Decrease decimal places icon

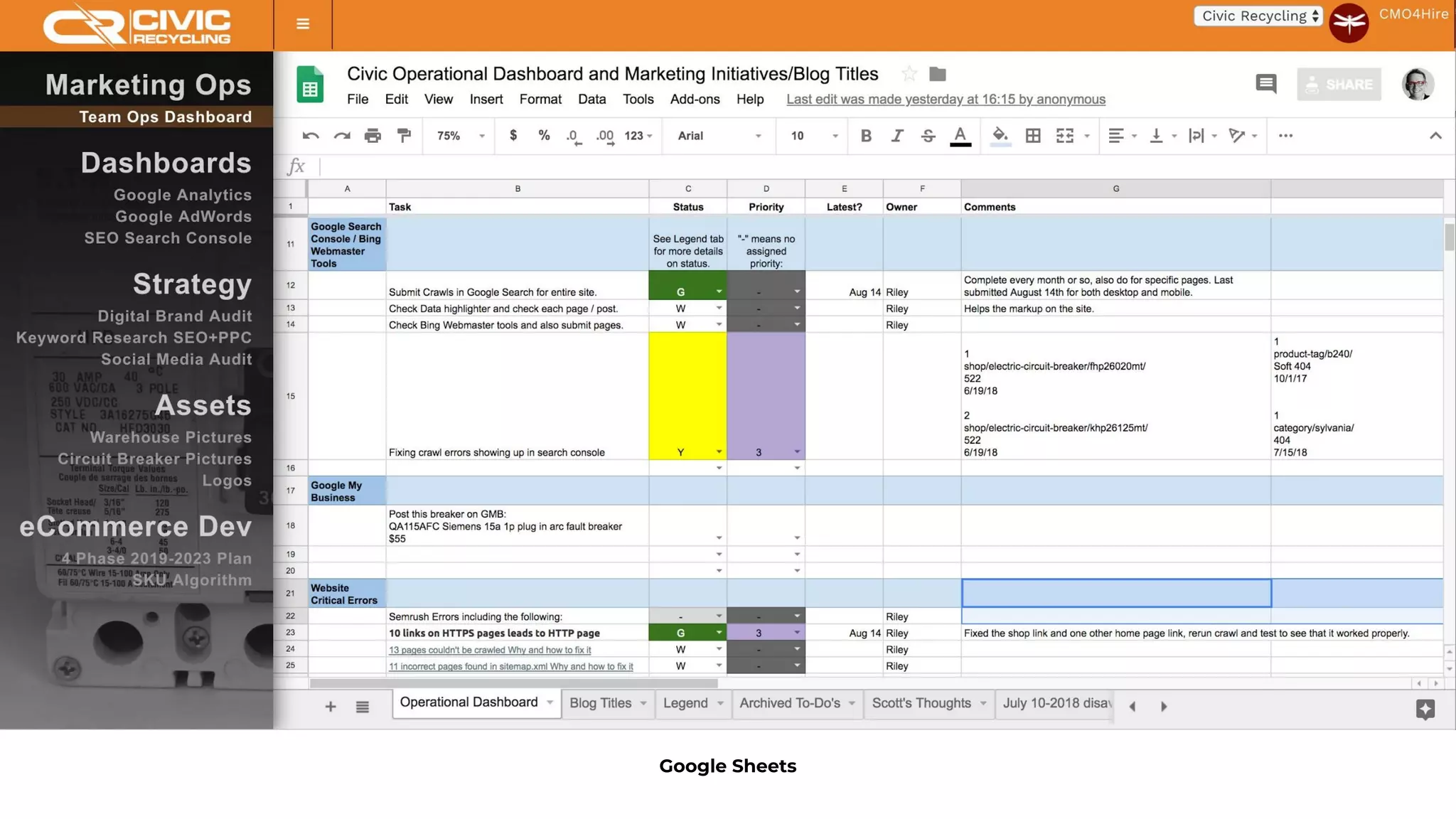(574, 136)
